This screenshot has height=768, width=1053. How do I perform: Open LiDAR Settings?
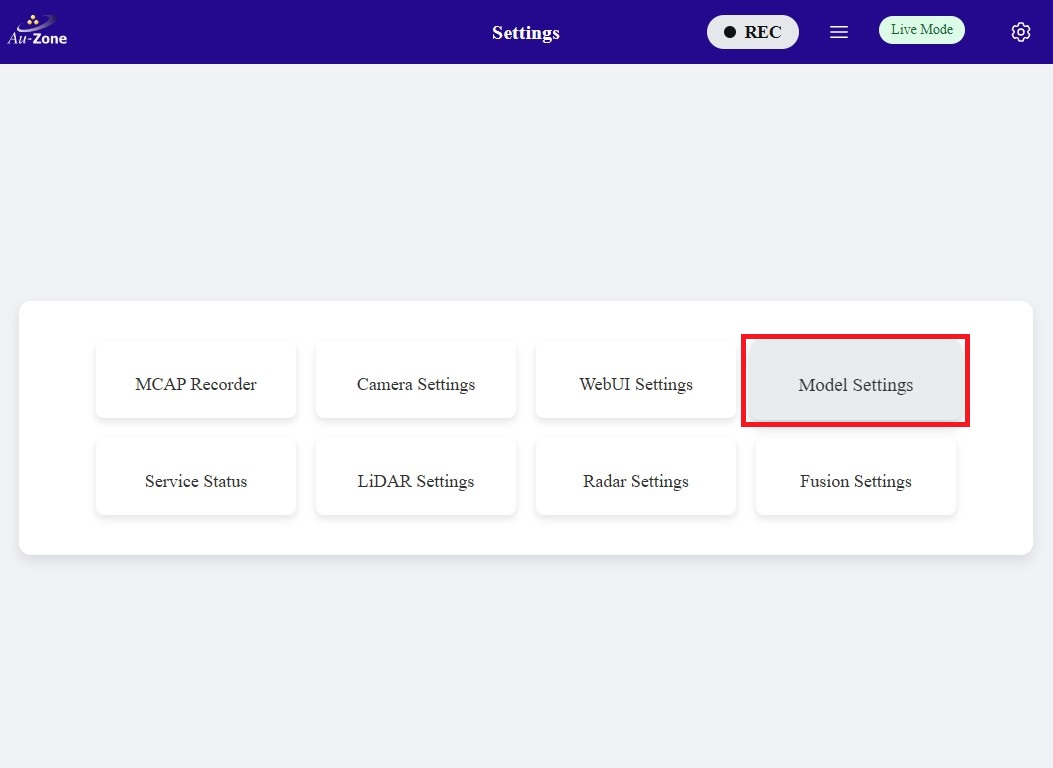tap(416, 481)
